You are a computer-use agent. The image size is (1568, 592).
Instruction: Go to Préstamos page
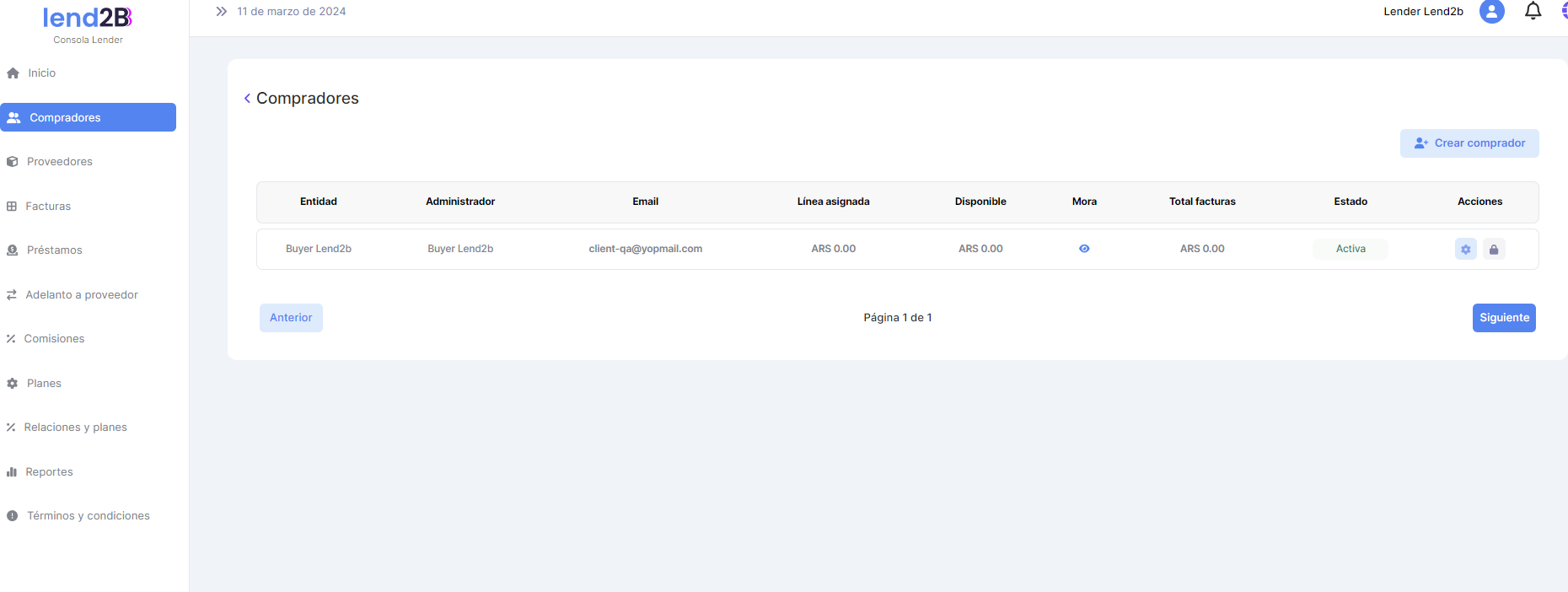click(54, 250)
